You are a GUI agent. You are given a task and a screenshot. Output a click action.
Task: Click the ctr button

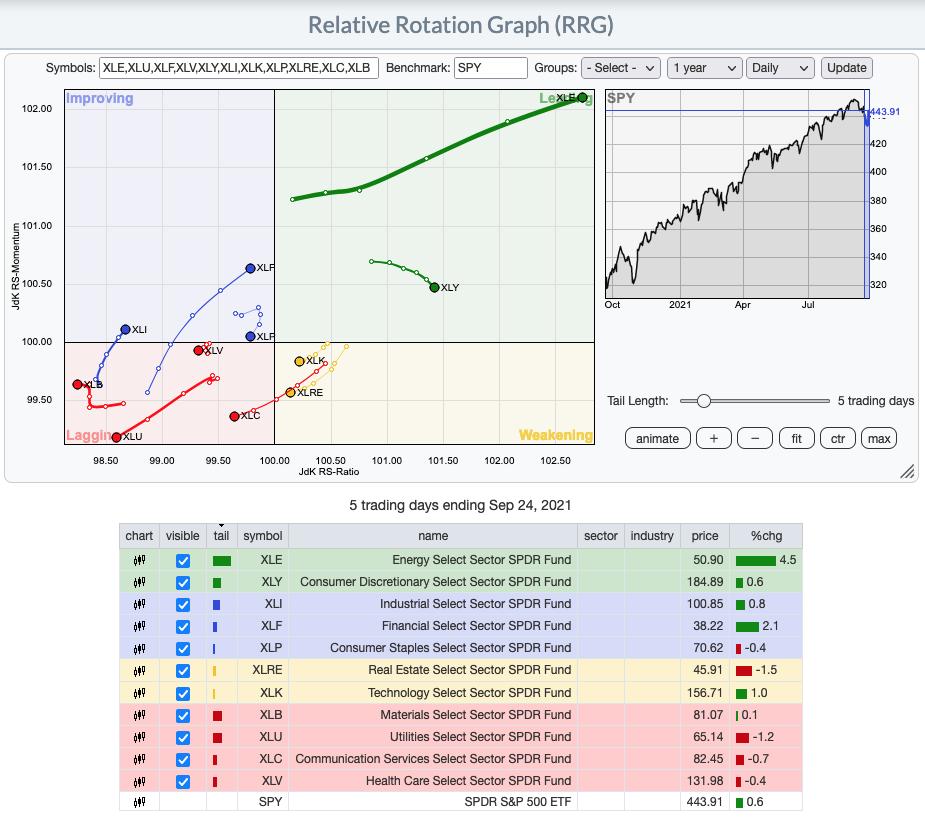[x=838, y=438]
